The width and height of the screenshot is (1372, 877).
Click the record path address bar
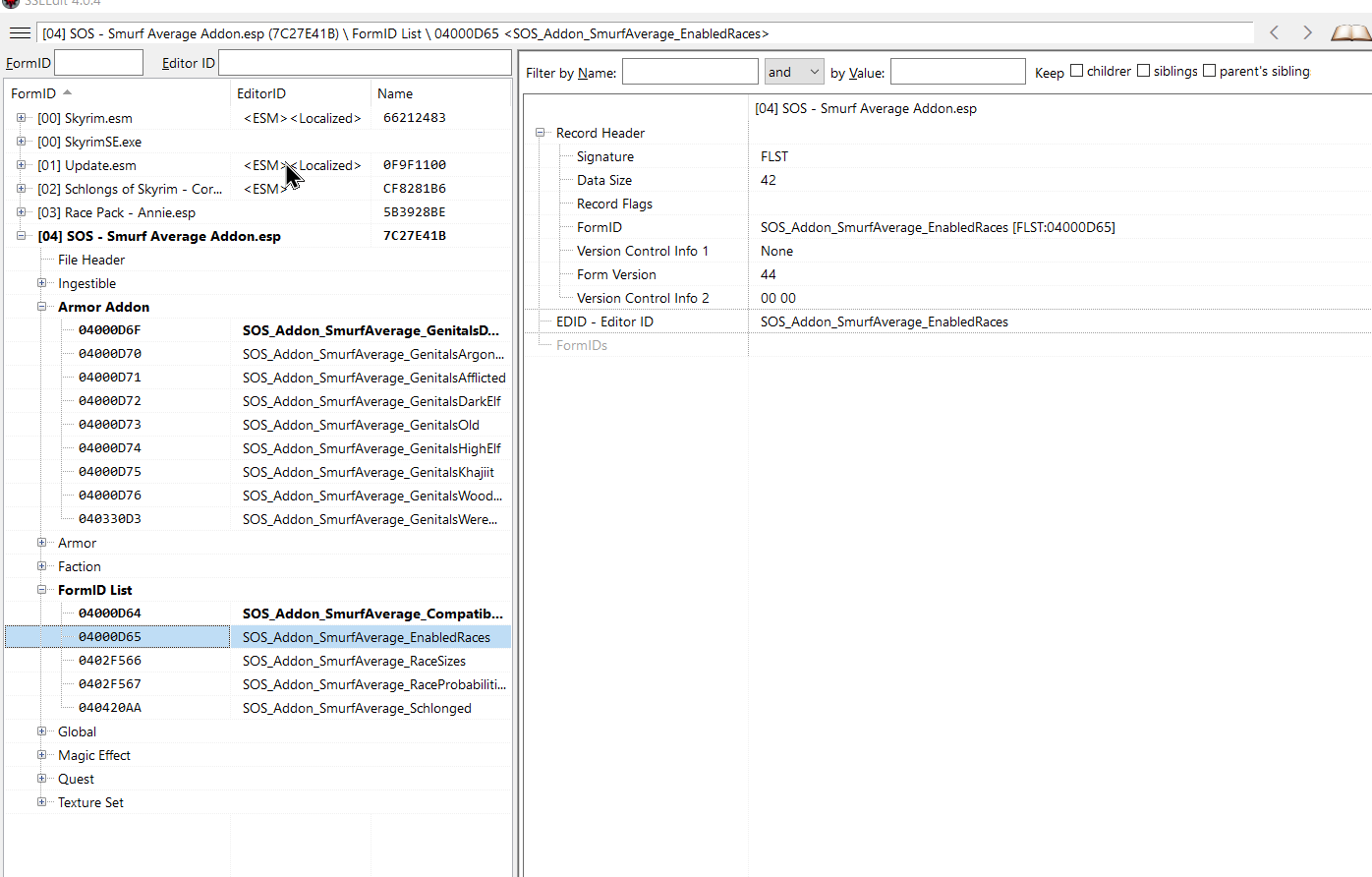646,33
